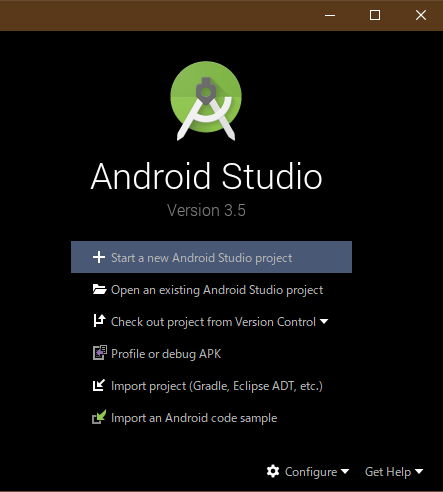Screen dimensions: 443x492
Task: Click the green Android code sample icon
Action: [x=99, y=417]
